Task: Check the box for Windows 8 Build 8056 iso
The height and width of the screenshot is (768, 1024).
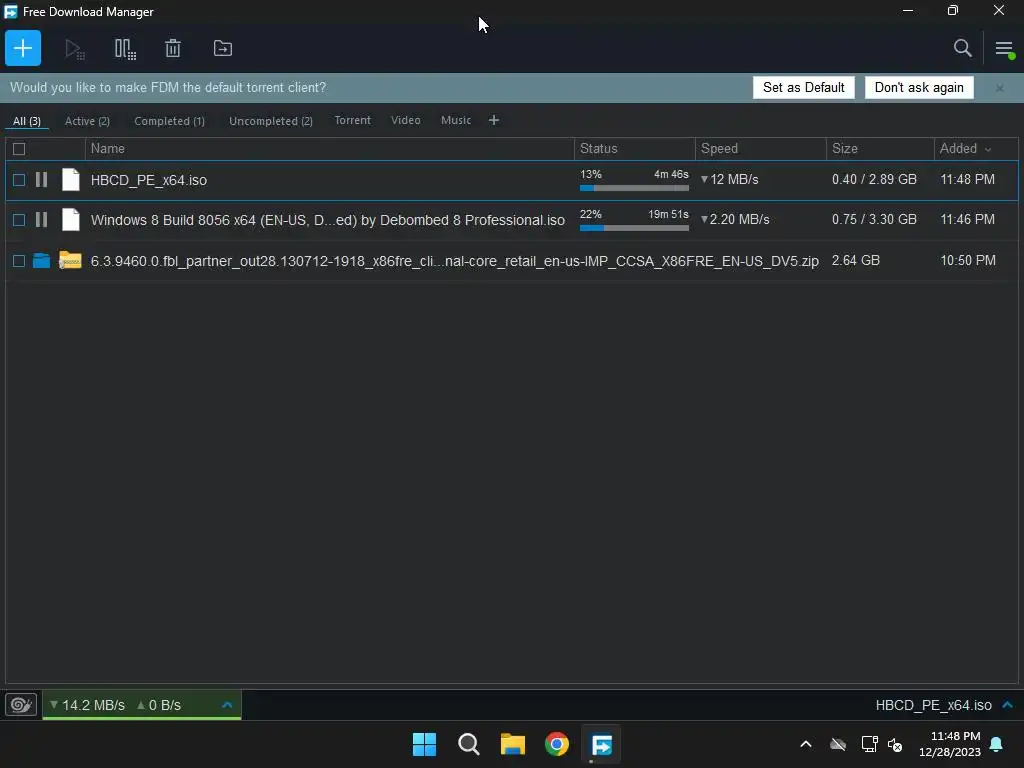Action: pyautogui.click(x=19, y=220)
